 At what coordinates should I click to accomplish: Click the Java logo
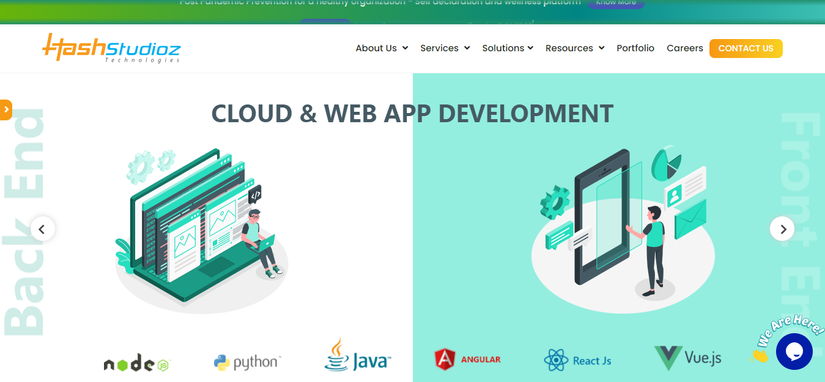[x=358, y=355]
